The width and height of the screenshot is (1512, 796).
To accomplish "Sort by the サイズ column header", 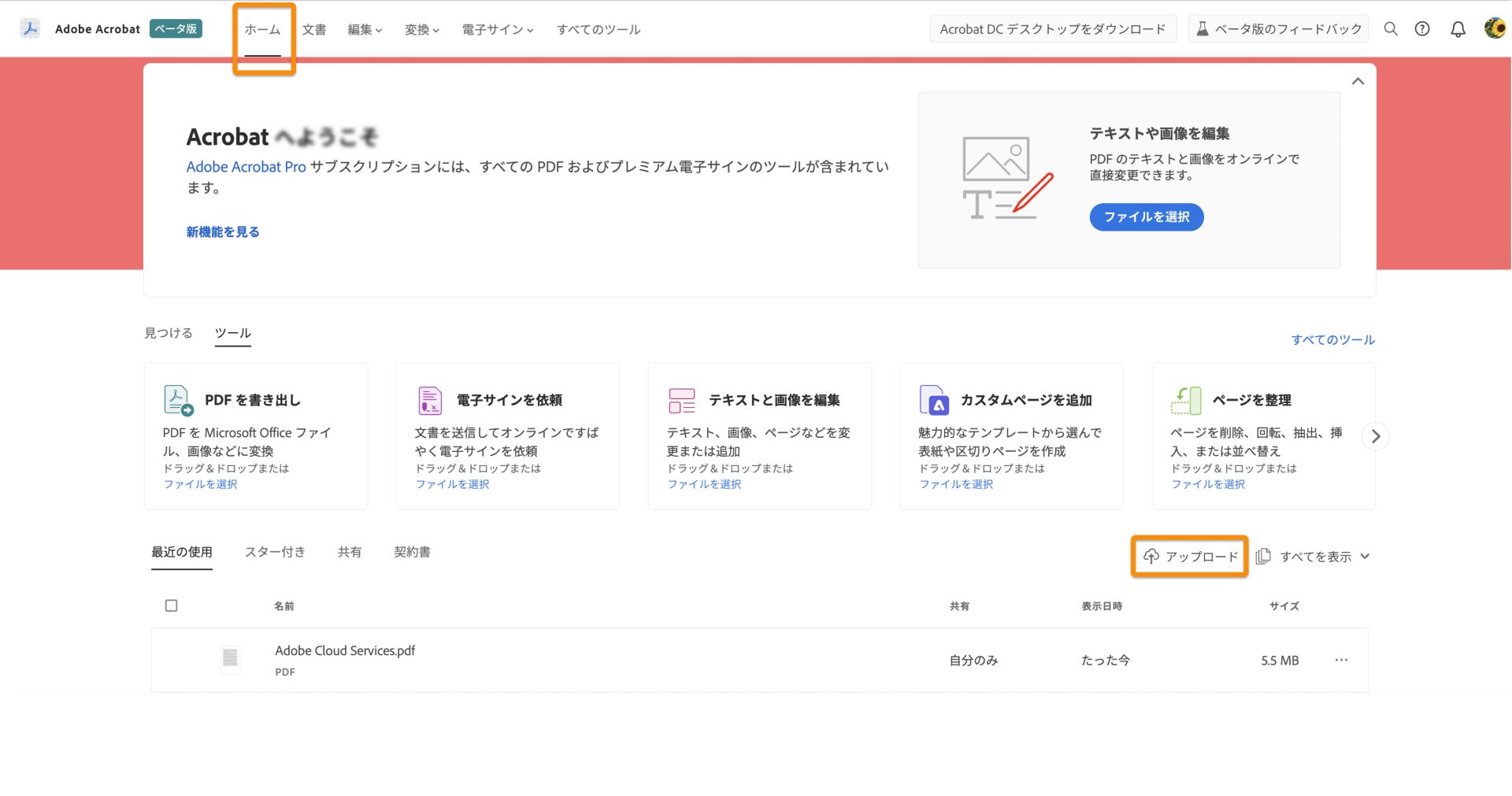I will [x=1284, y=606].
